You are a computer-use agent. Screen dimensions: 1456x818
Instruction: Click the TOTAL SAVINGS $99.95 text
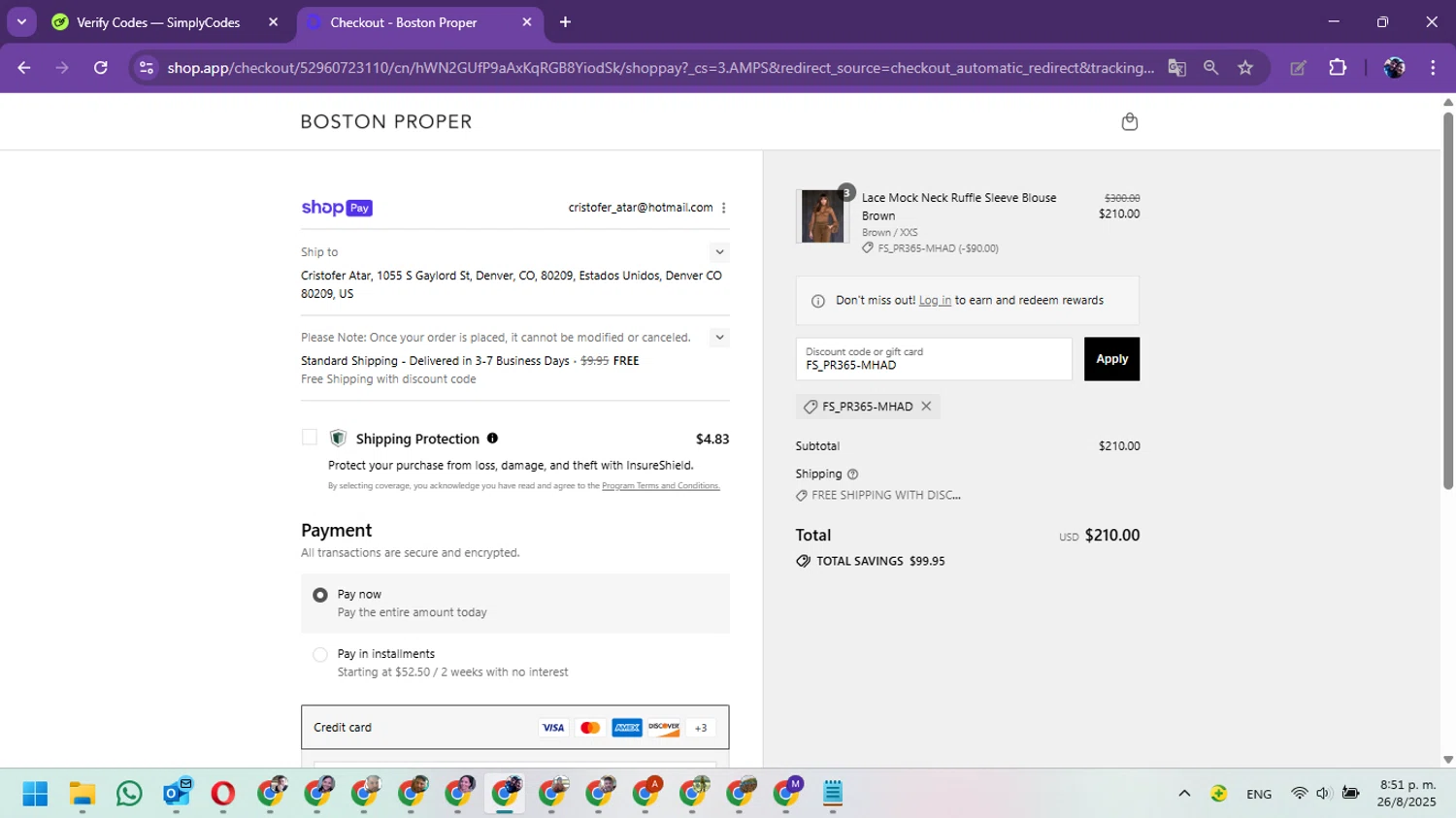click(x=880, y=562)
